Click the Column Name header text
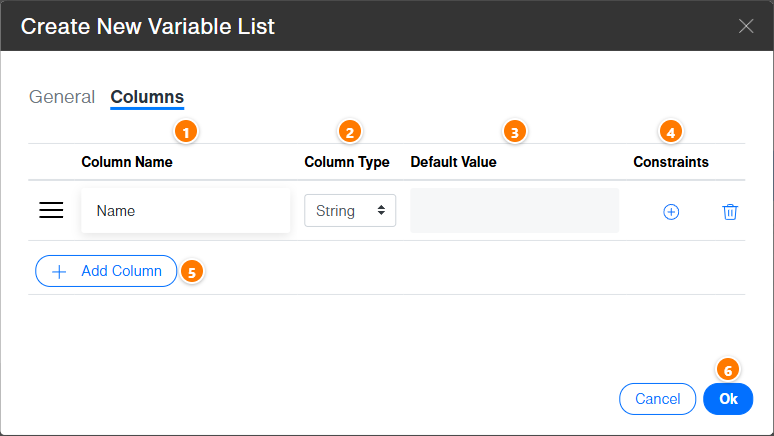 [x=127, y=162]
